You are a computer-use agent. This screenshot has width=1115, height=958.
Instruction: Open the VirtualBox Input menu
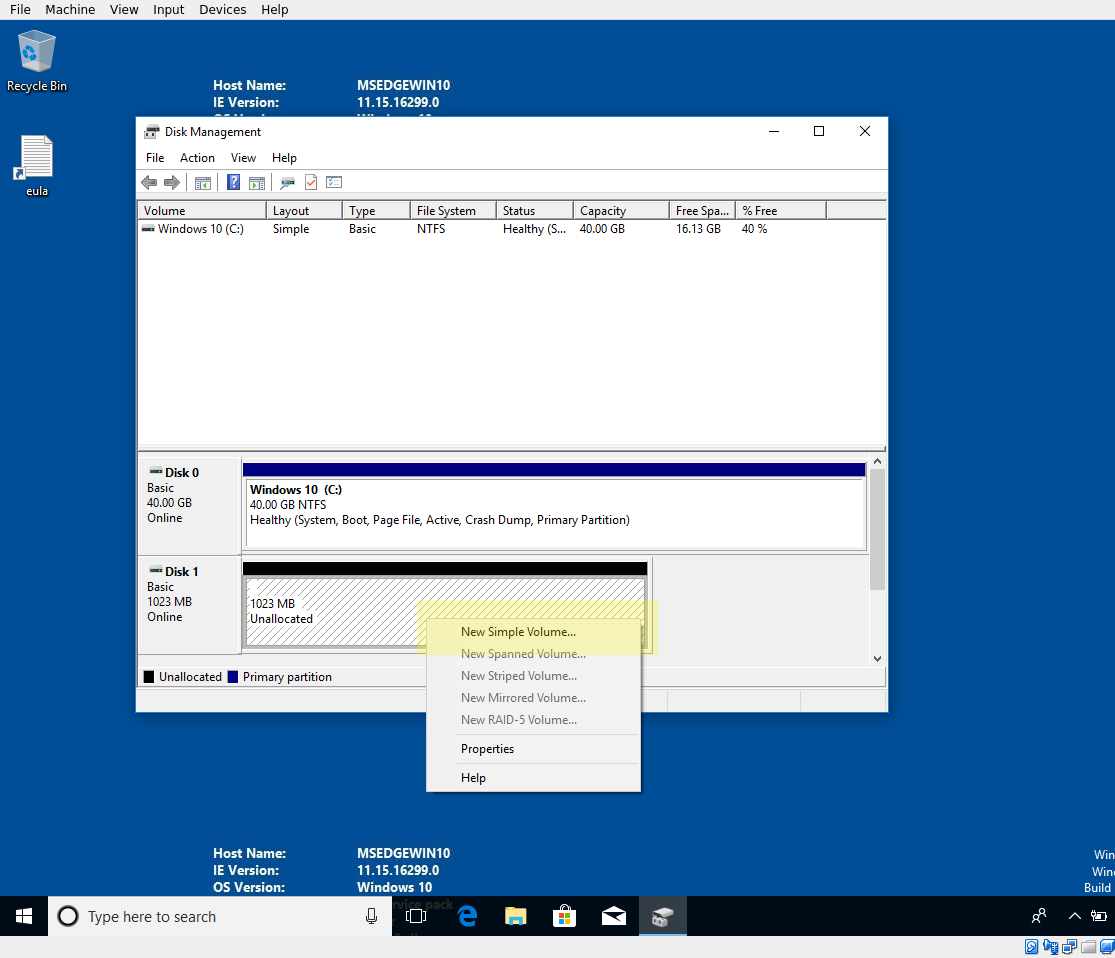point(169,9)
